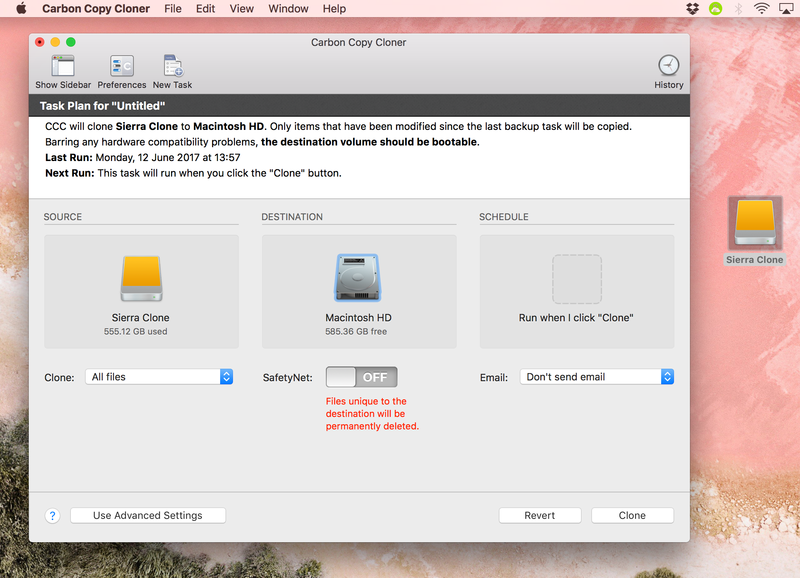Toggle the SafetyNet switch on

(361, 377)
